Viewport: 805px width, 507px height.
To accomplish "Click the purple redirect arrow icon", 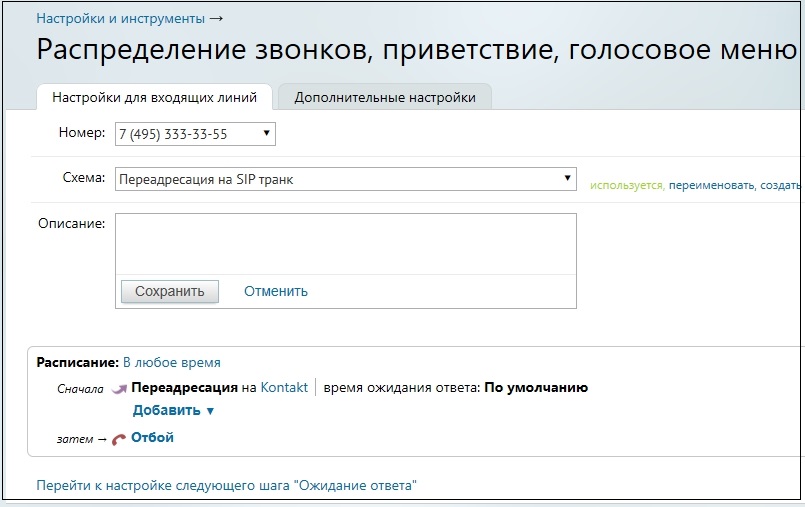I will 119,389.
